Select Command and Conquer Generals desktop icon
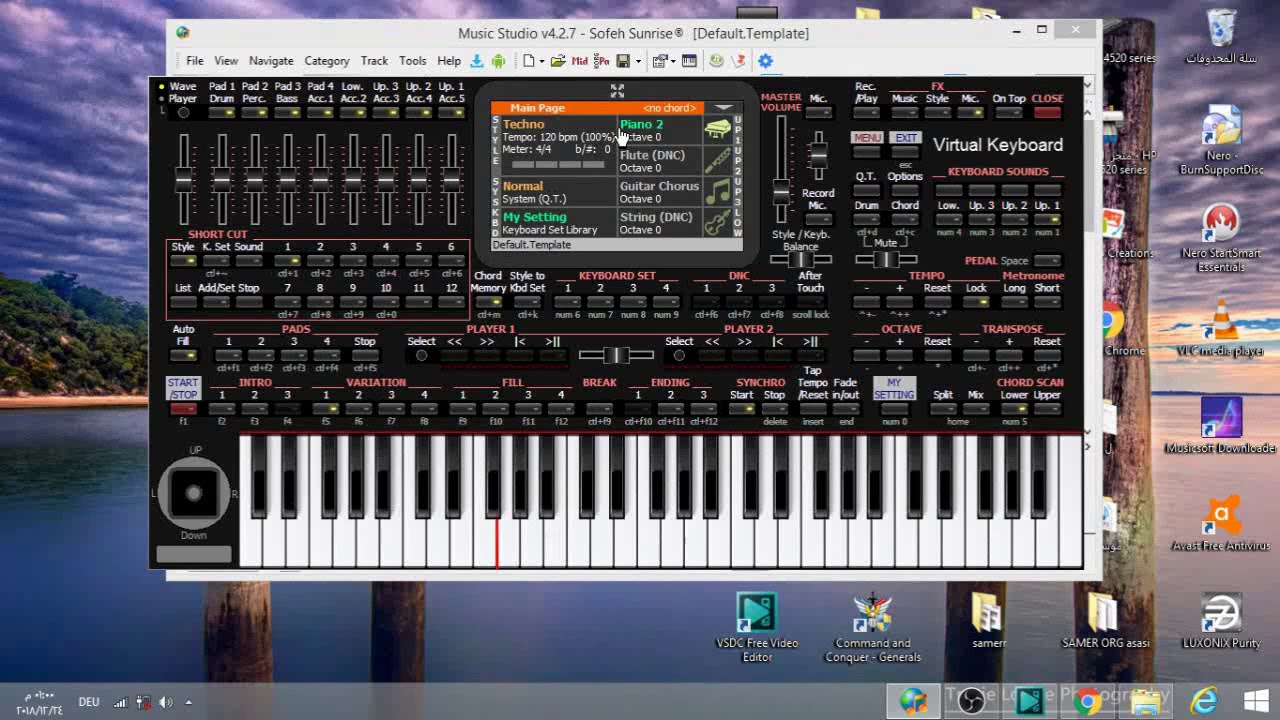This screenshot has width=1280, height=720. (x=873, y=627)
